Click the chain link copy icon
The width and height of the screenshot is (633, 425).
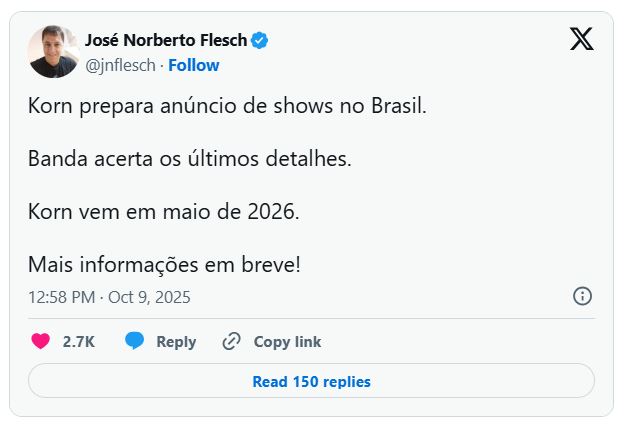232,341
